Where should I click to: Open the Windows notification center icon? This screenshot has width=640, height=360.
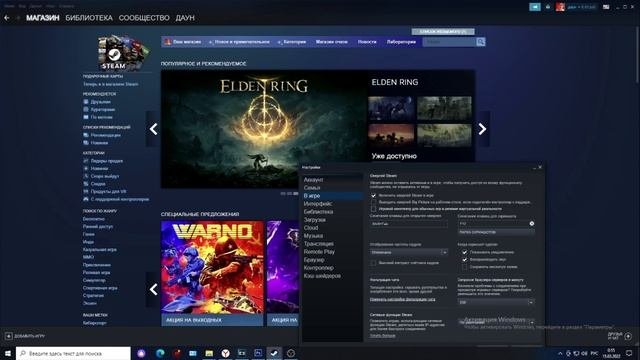pos(629,353)
